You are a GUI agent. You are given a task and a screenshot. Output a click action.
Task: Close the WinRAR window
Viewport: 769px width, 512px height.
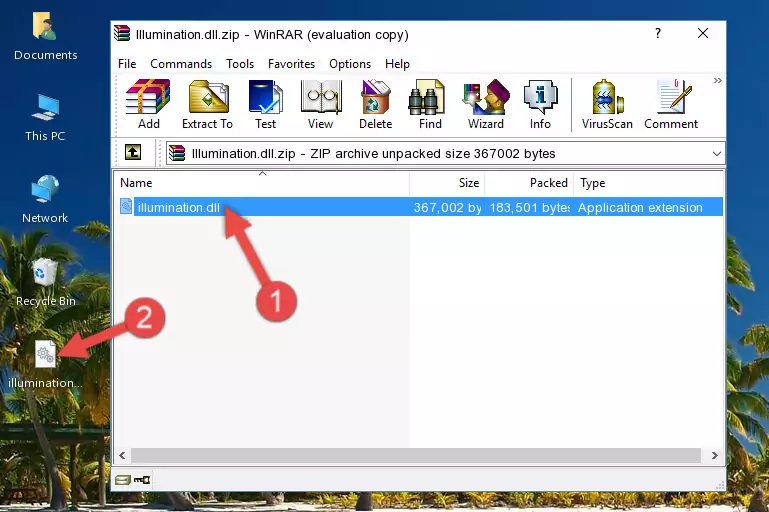[x=703, y=33]
